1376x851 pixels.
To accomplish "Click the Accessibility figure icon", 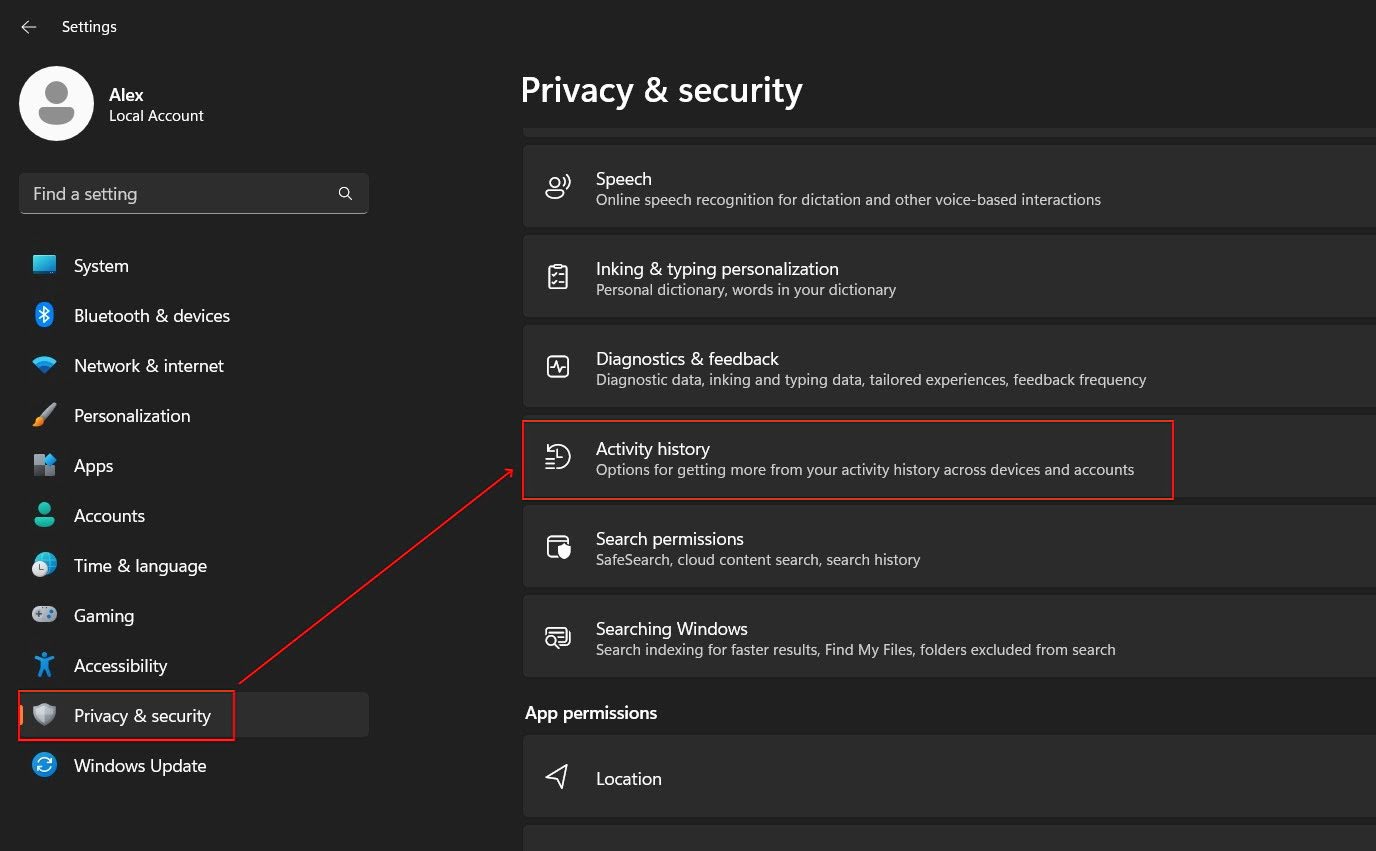I will click(x=44, y=666).
